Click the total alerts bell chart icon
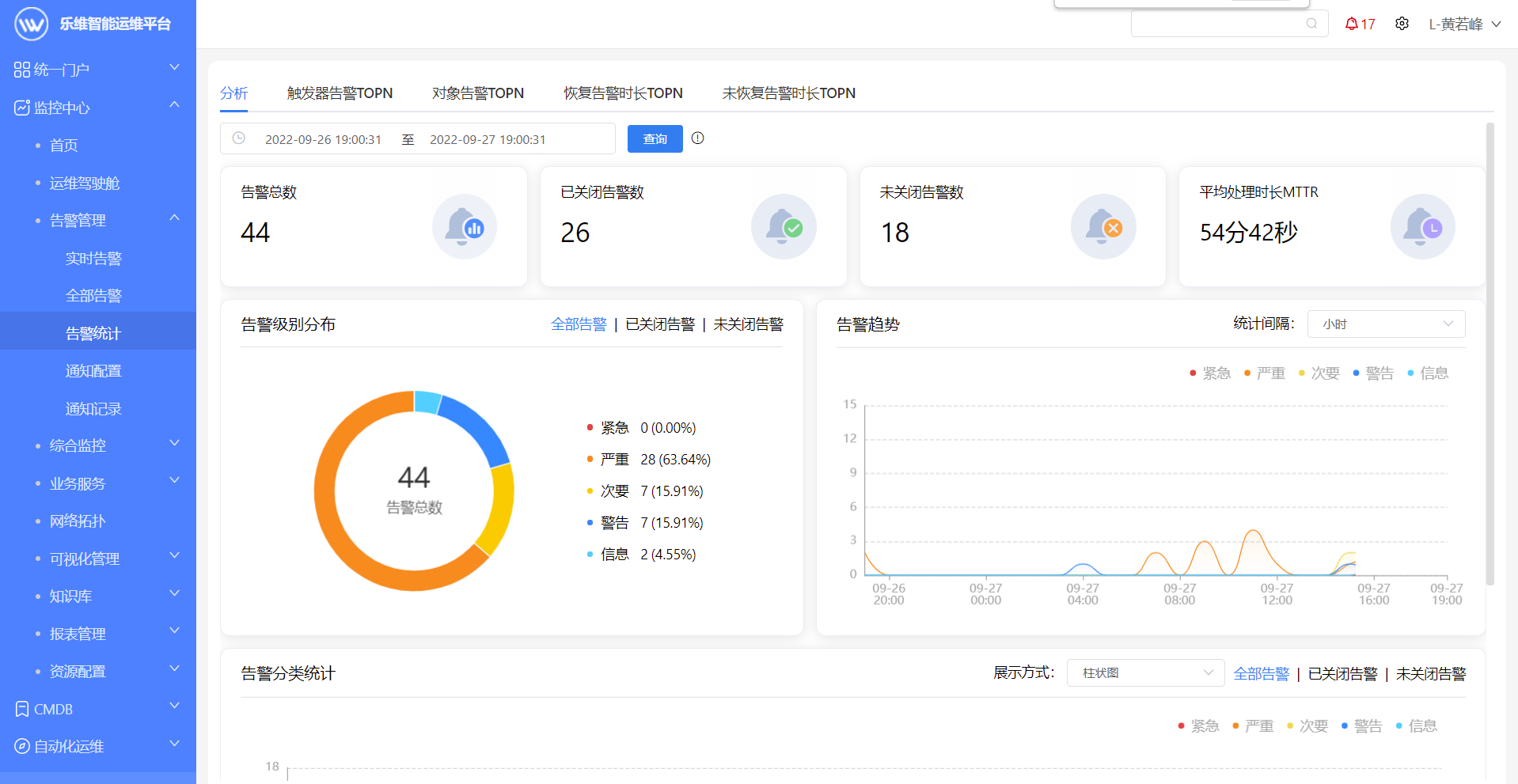This screenshot has width=1518, height=784. 465,227
